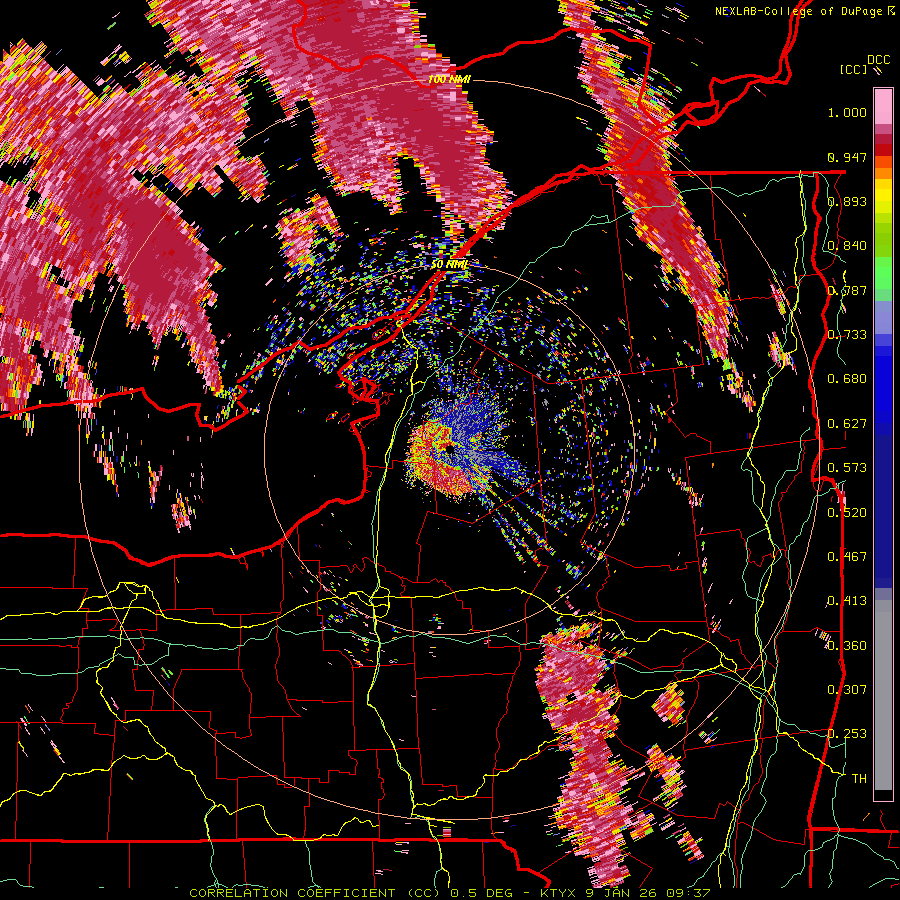Click the 0.5 DEG elevation text
The height and width of the screenshot is (900, 900).
pos(480,893)
